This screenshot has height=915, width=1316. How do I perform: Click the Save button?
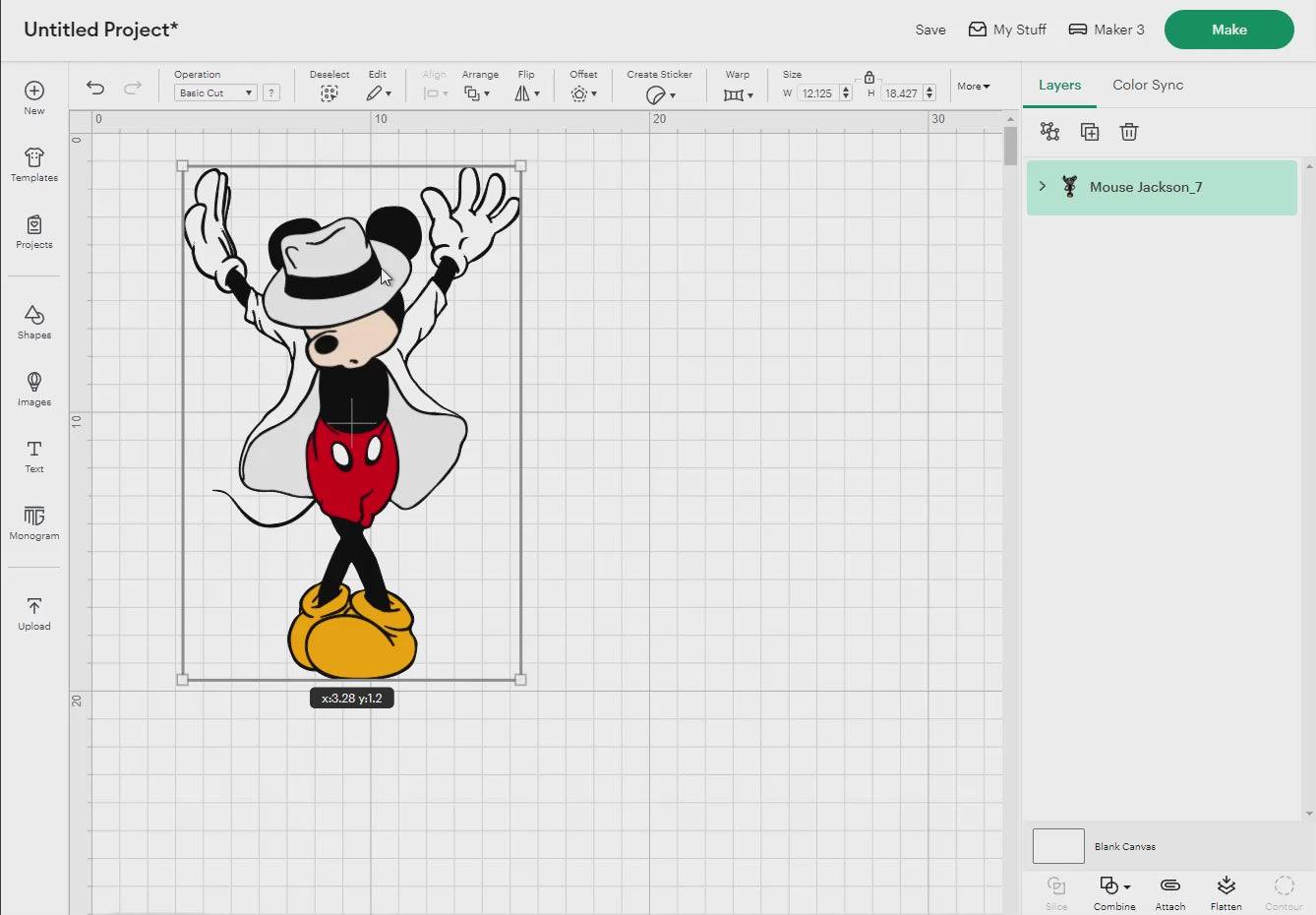pyautogui.click(x=930, y=30)
